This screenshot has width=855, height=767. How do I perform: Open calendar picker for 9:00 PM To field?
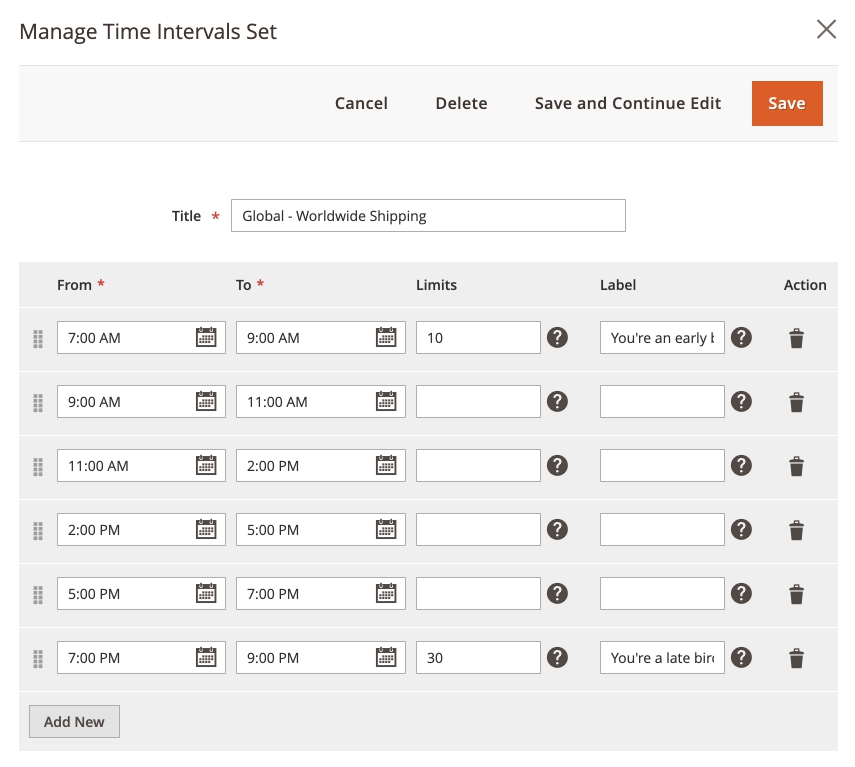[386, 658]
